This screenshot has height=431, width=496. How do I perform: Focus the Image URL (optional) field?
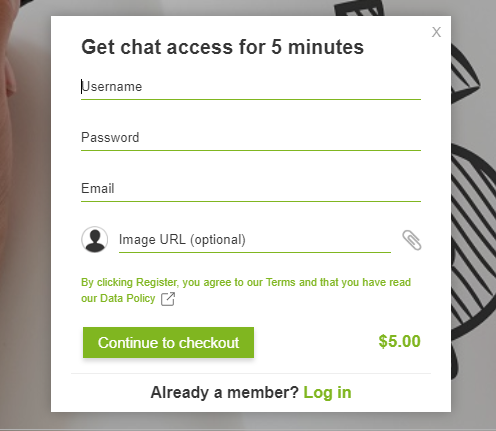point(255,240)
